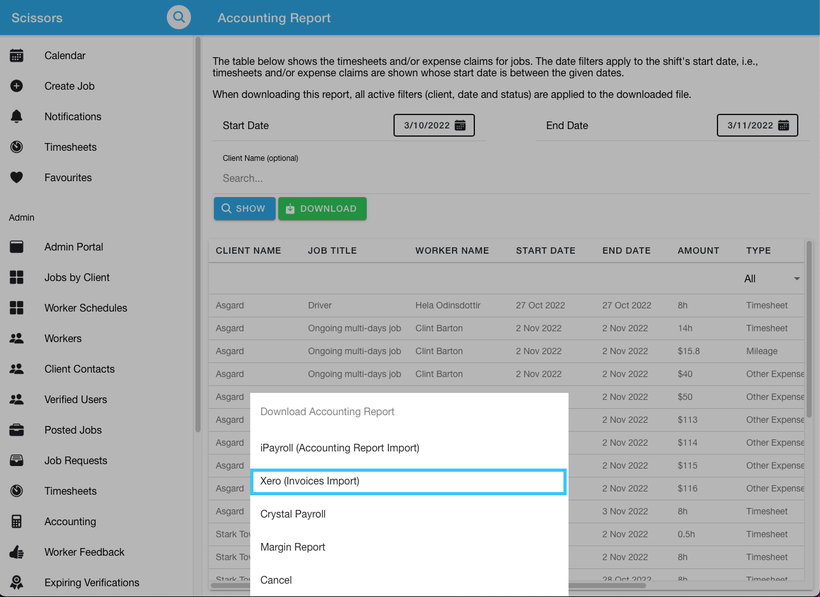Screen dimensions: 820x597
Task: Choose iPayroll (Accounting Report Import)
Action: click(x=340, y=448)
